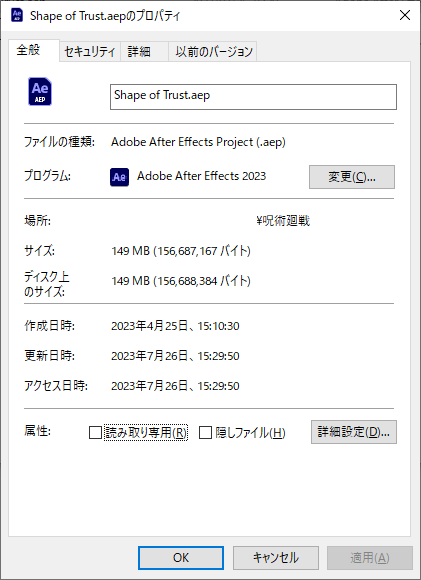This screenshot has width=421, height=580.
Task: Enable the 読み取り専用 checkbox
Action: (95, 432)
